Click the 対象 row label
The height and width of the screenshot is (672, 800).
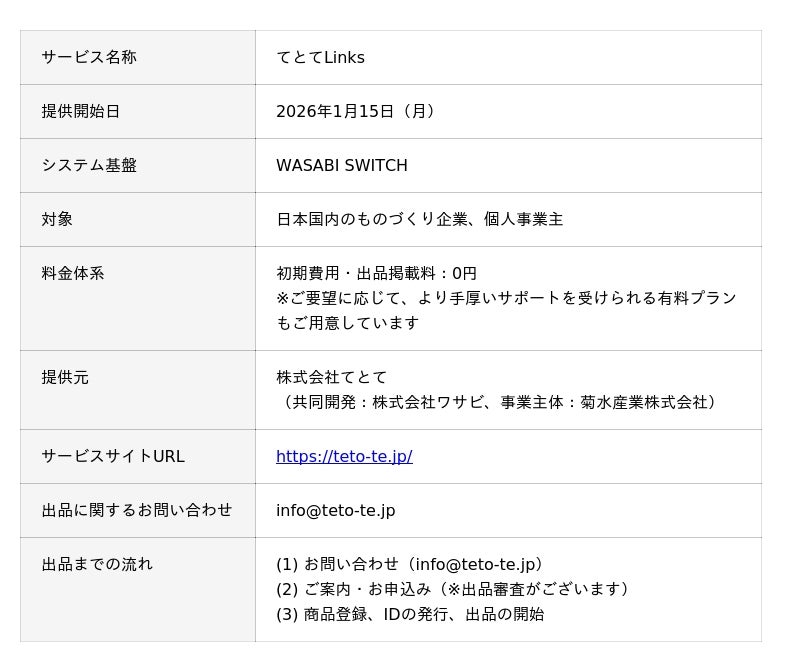coord(57,220)
